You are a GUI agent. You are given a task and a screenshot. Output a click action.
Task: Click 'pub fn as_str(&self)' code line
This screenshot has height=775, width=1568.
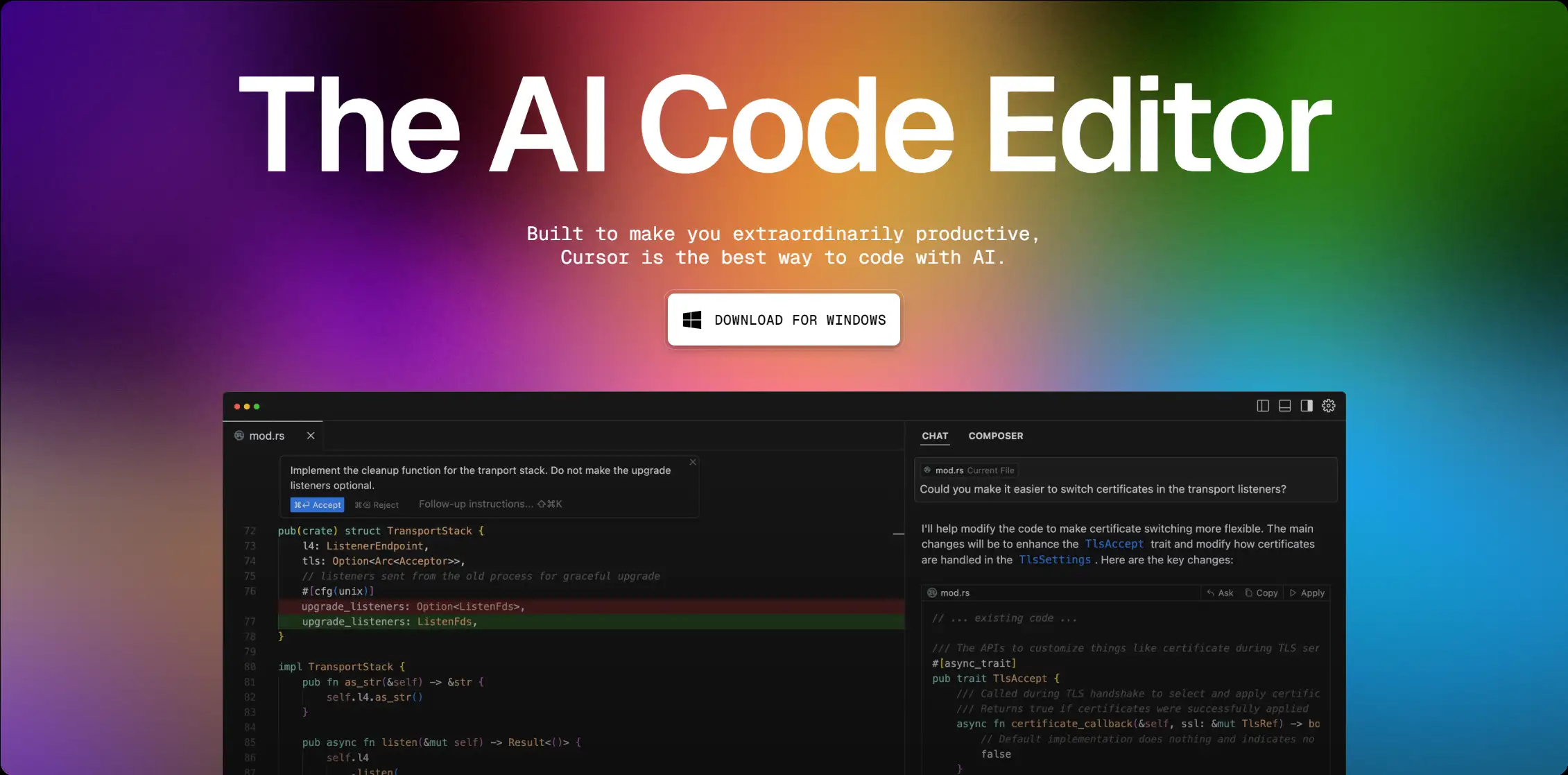(x=393, y=682)
